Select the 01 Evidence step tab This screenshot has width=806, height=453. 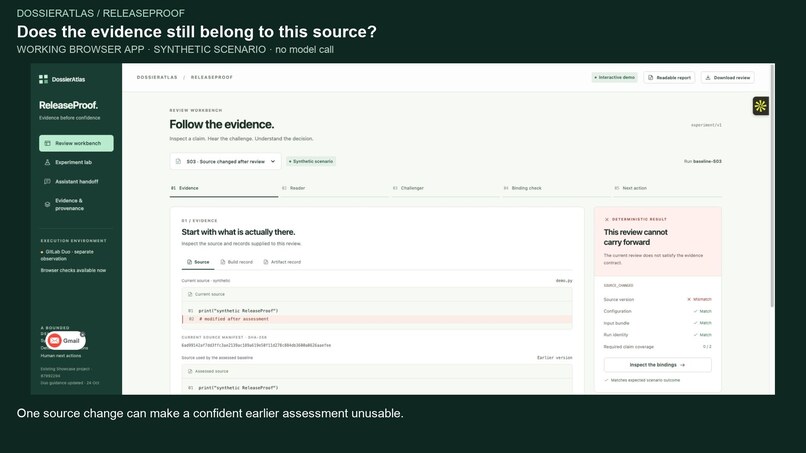point(224,189)
